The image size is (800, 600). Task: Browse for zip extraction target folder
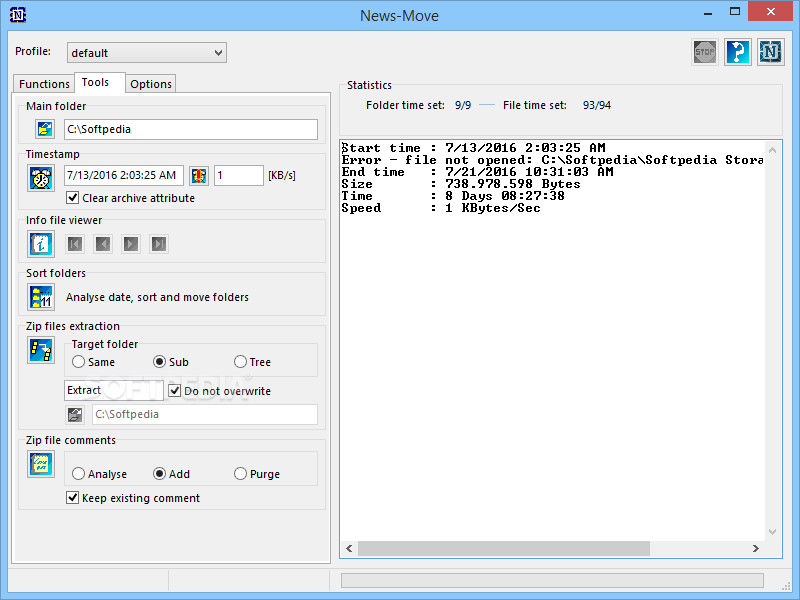75,415
